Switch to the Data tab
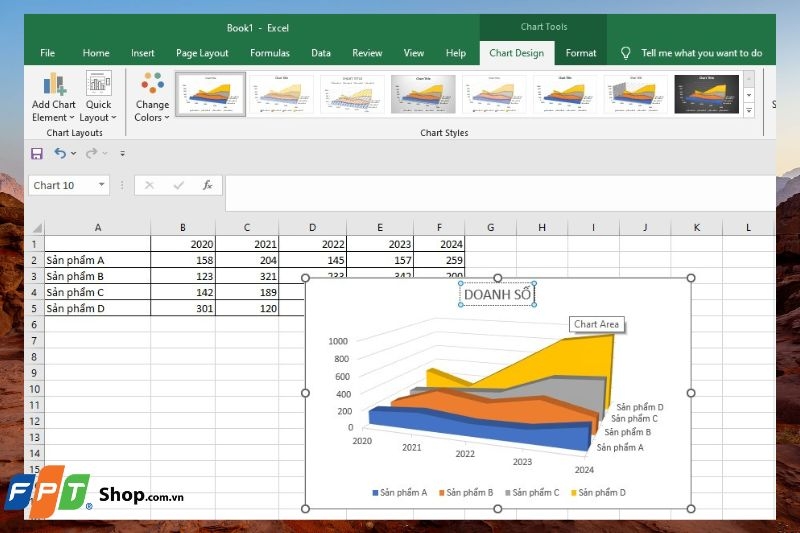Image resolution: width=800 pixels, height=533 pixels. (320, 53)
